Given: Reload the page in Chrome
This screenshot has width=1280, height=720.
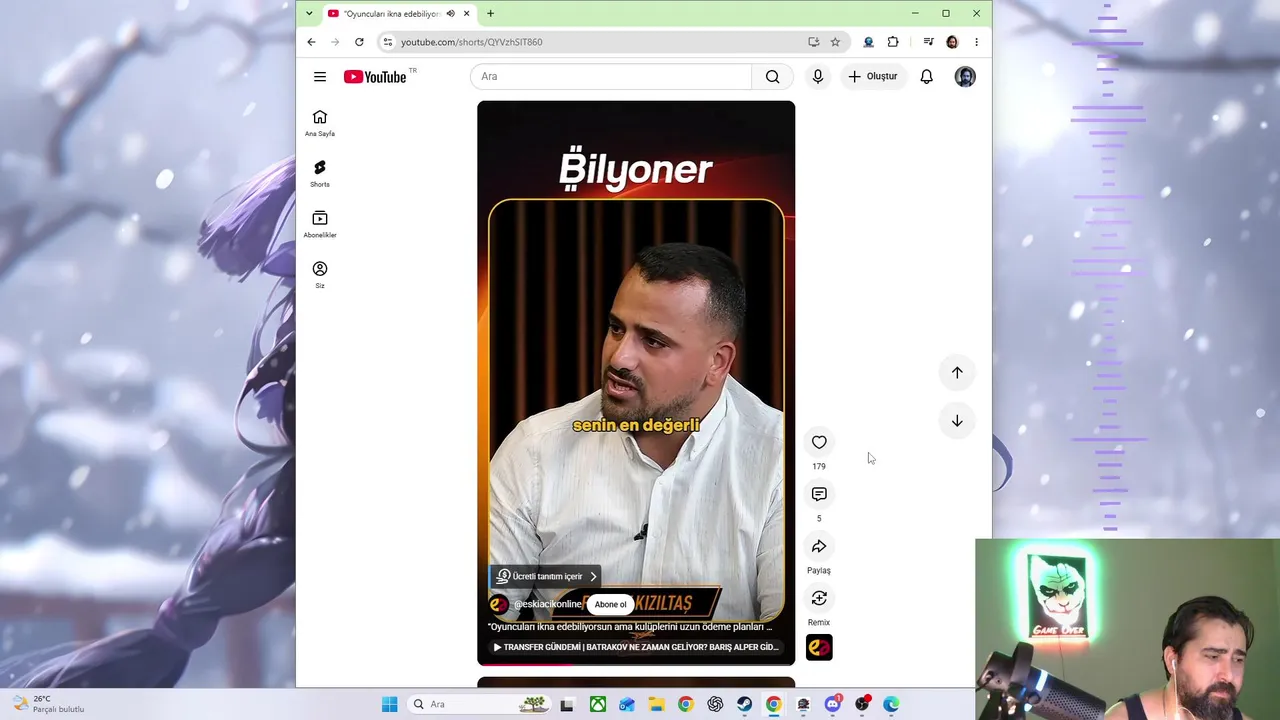Looking at the screenshot, I should pyautogui.click(x=359, y=42).
